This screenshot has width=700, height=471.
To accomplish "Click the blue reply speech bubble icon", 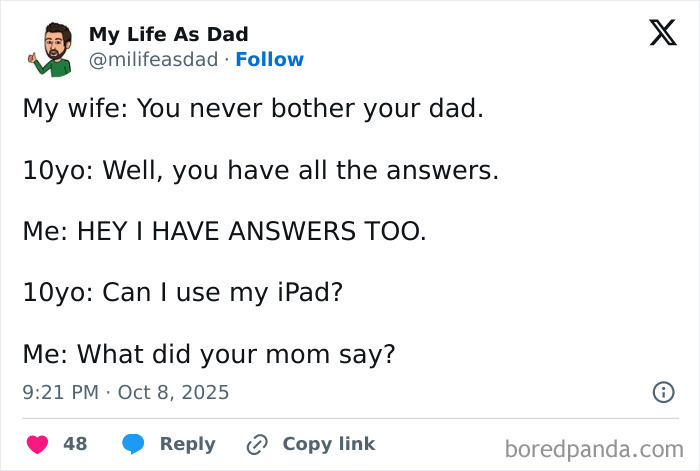I will click(133, 444).
